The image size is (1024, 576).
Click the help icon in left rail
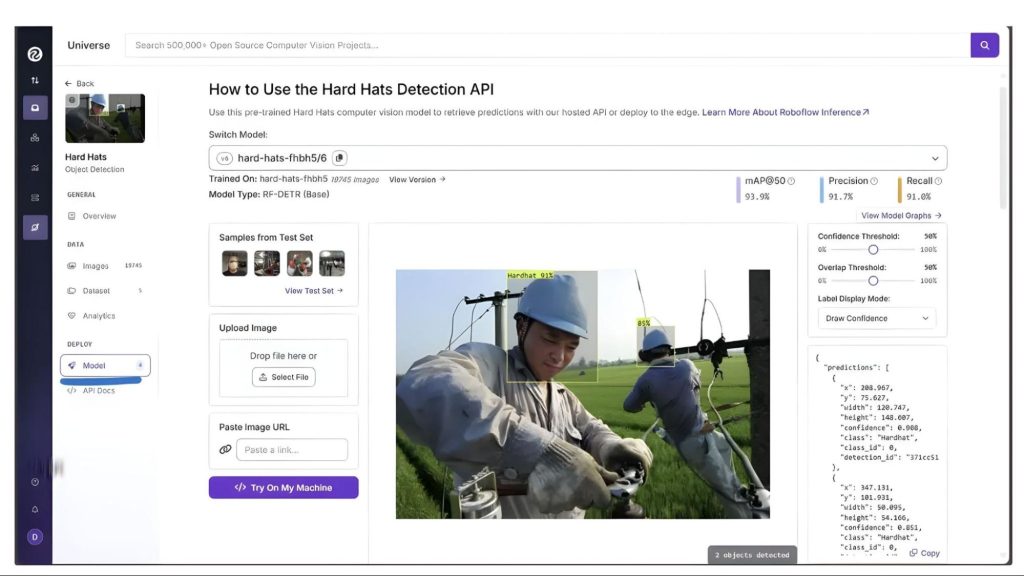tap(35, 481)
